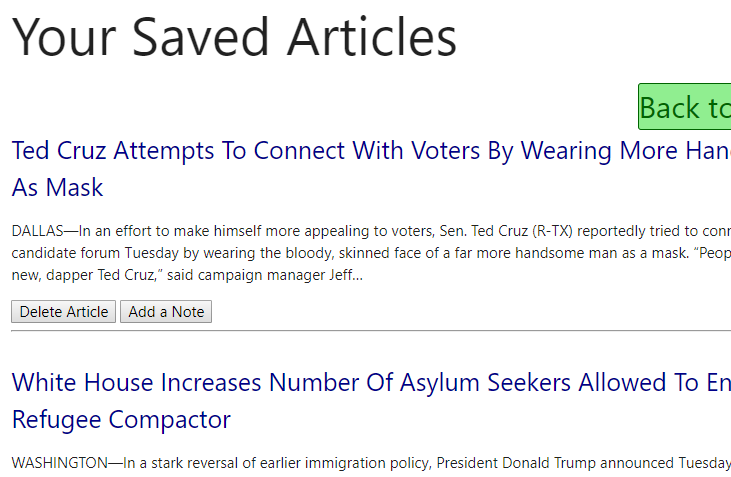Click the word 'Saved' in page heading
731x477 pixels.
click(x=200, y=37)
